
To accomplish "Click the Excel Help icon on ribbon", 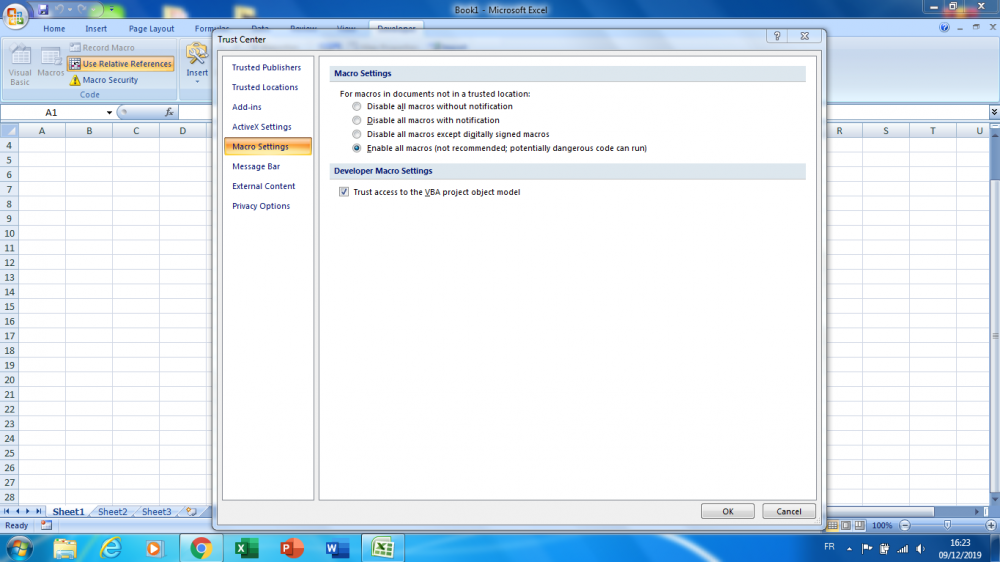I will point(944,27).
